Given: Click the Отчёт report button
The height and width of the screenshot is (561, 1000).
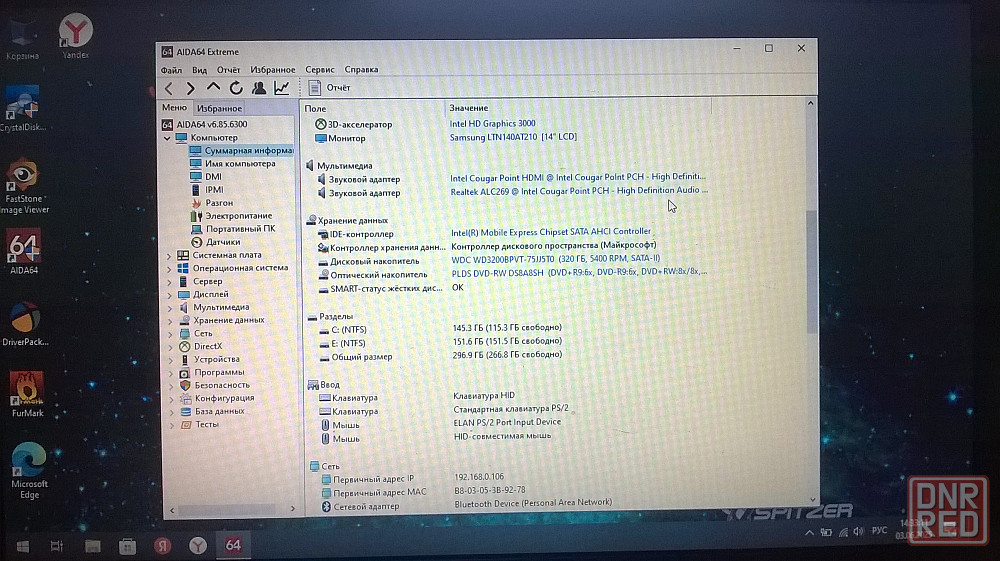Looking at the screenshot, I should tap(329, 88).
